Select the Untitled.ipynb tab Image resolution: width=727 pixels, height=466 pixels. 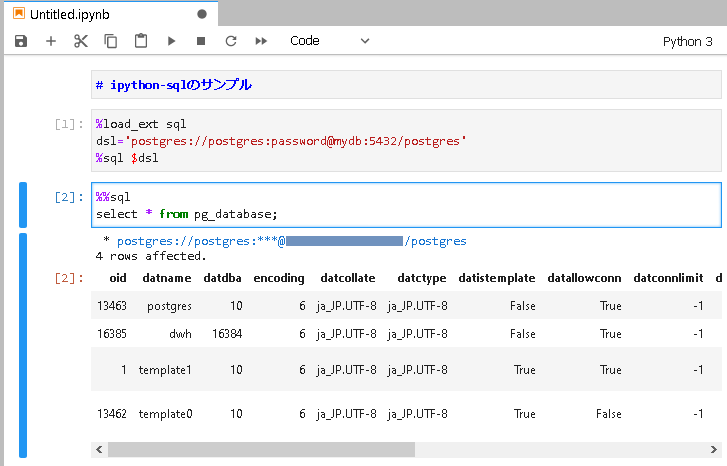click(x=111, y=14)
